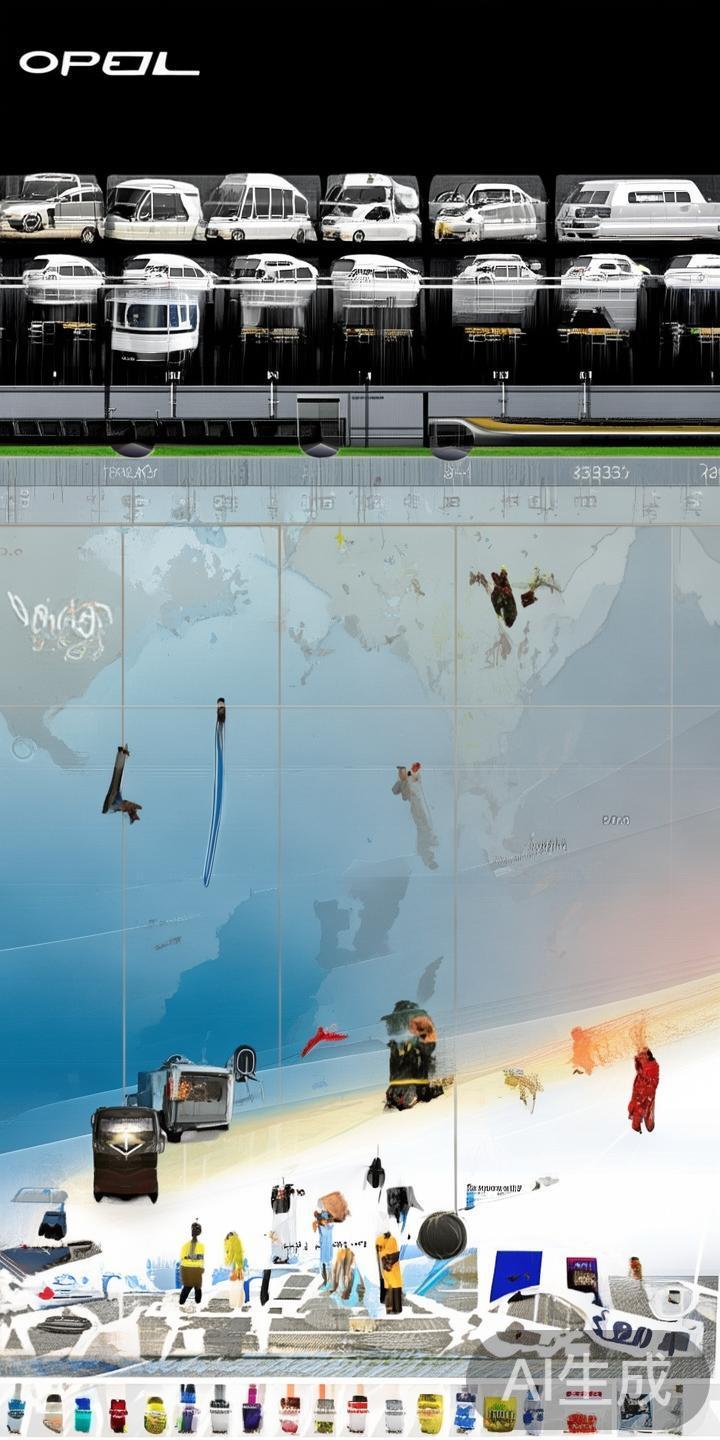The width and height of the screenshot is (720, 1440).
Task: Pick the blue square swatch
Action: click(x=516, y=1275)
